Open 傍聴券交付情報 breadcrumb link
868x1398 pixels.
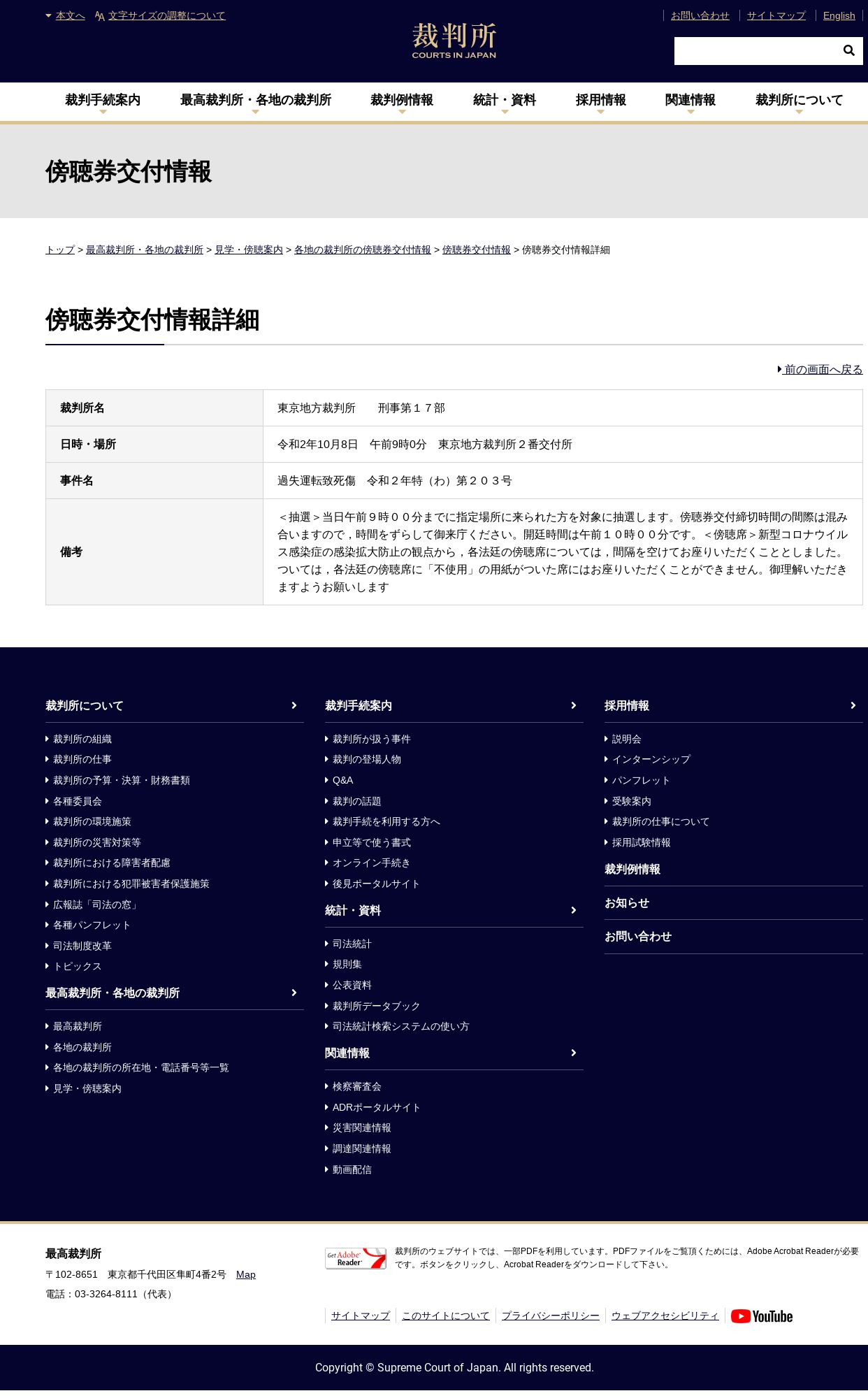click(476, 250)
